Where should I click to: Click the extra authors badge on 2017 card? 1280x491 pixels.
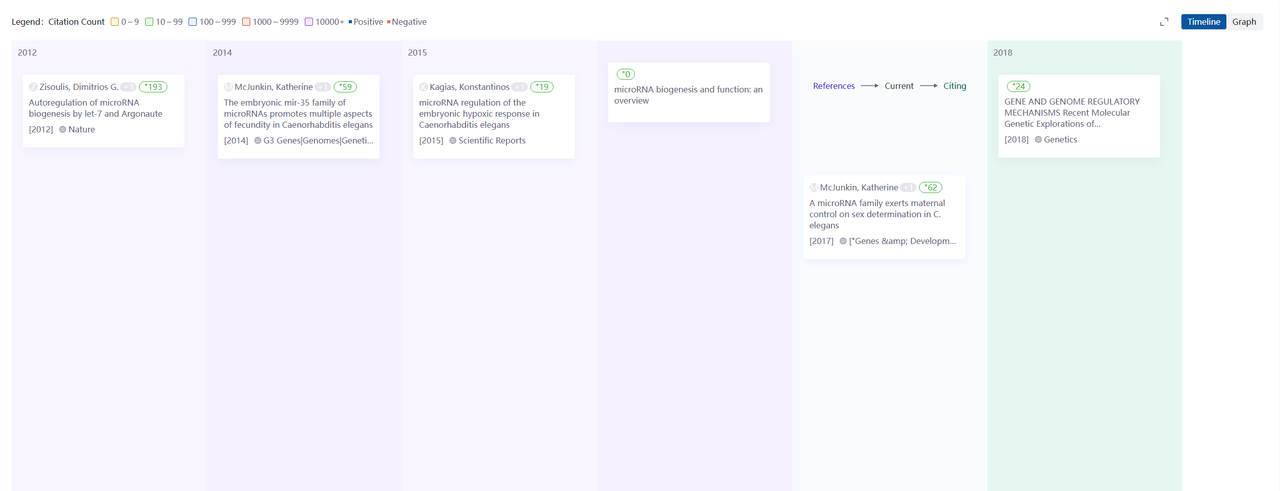click(908, 188)
